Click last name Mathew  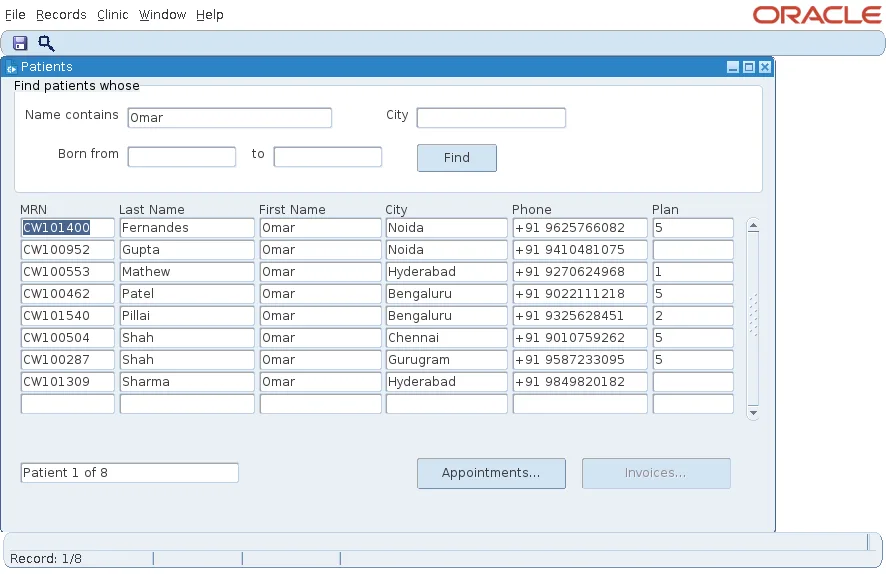coord(187,272)
